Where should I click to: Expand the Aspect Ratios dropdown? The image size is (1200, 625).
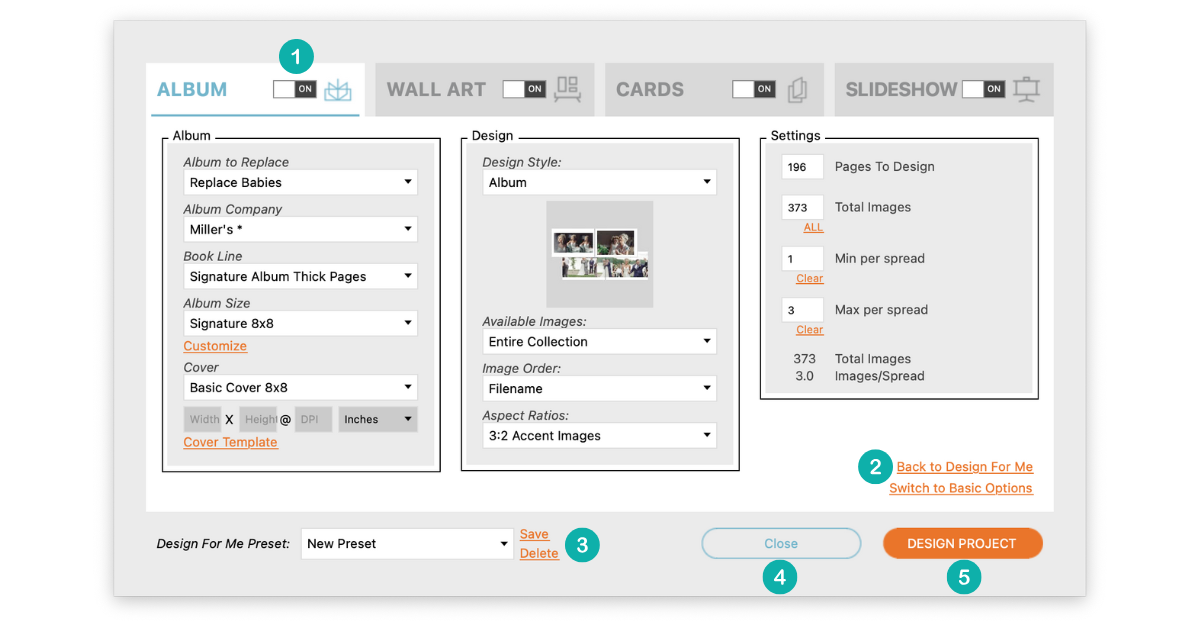point(600,435)
